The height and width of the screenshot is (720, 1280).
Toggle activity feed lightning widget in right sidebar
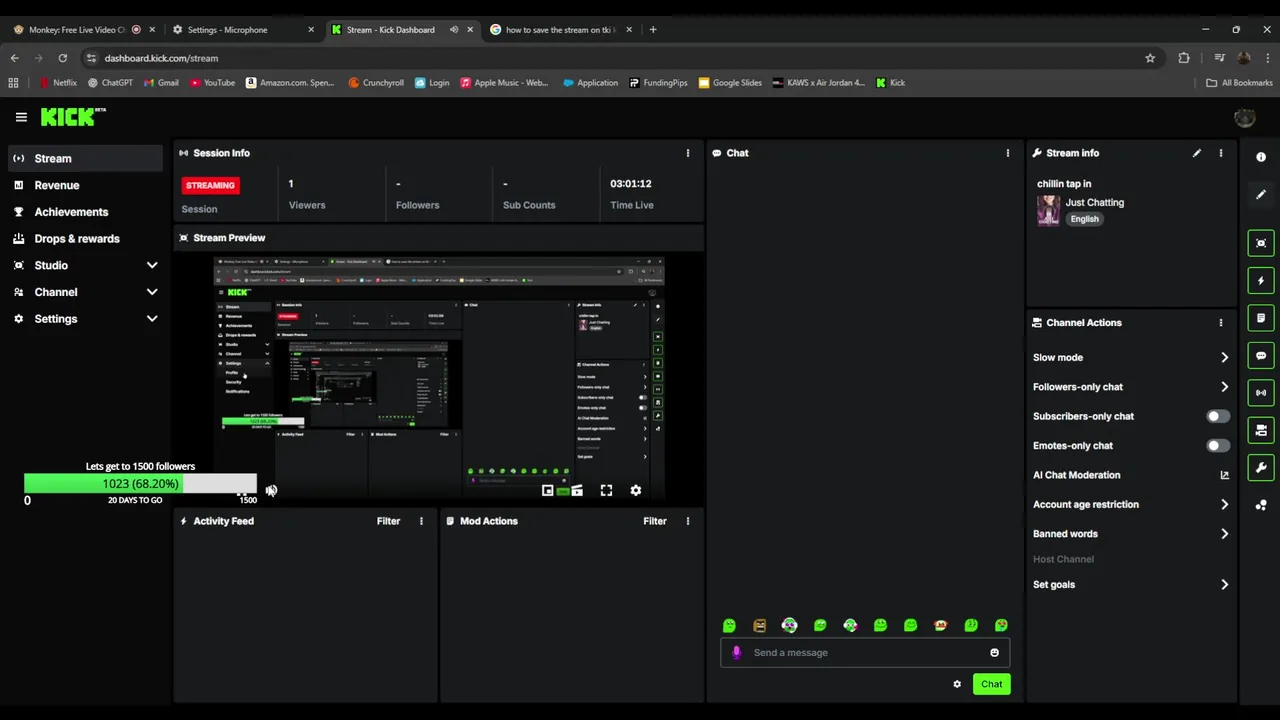(x=1261, y=281)
